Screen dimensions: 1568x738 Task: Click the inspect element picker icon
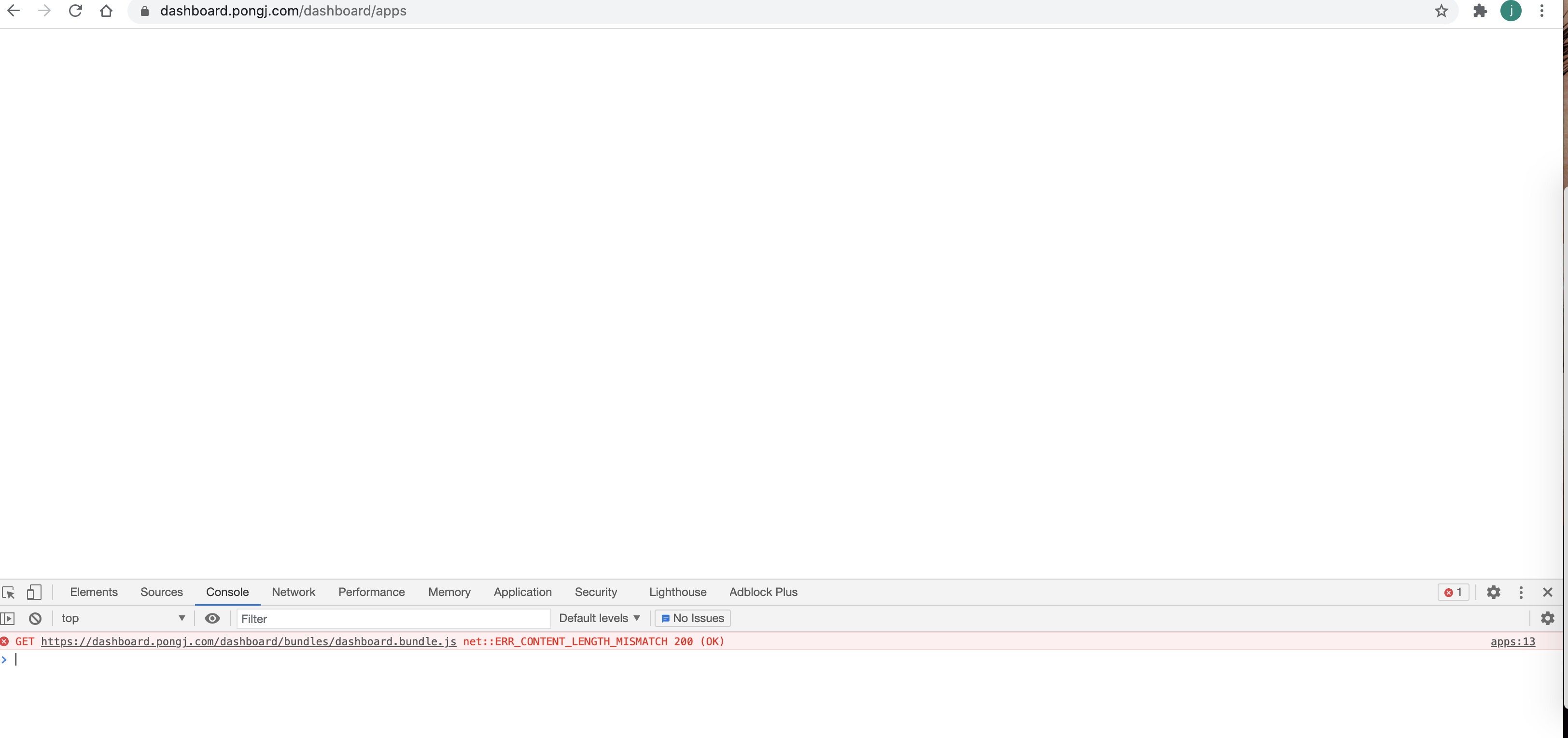pyautogui.click(x=9, y=592)
